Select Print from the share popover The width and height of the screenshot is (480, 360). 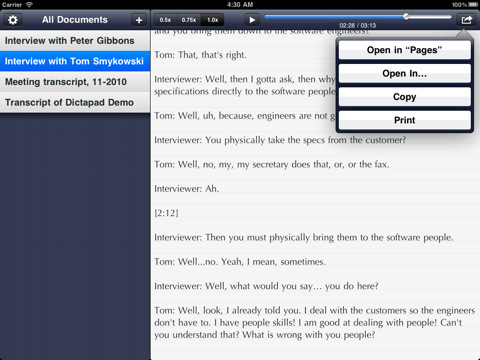(x=404, y=120)
